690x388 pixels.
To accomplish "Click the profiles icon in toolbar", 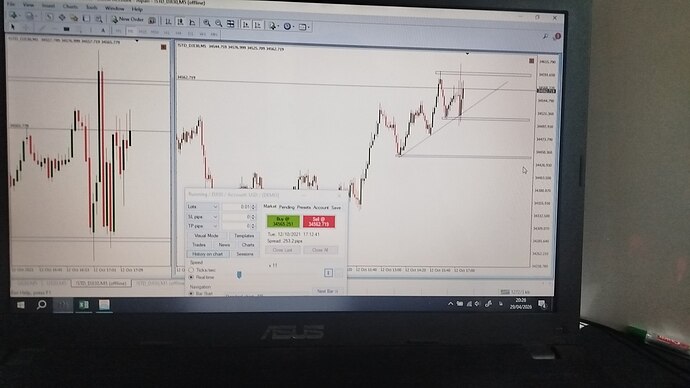I will click(29, 16).
